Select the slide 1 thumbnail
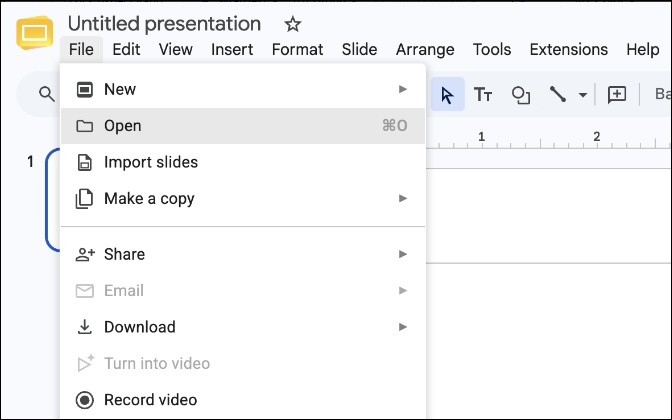 [x=53, y=200]
